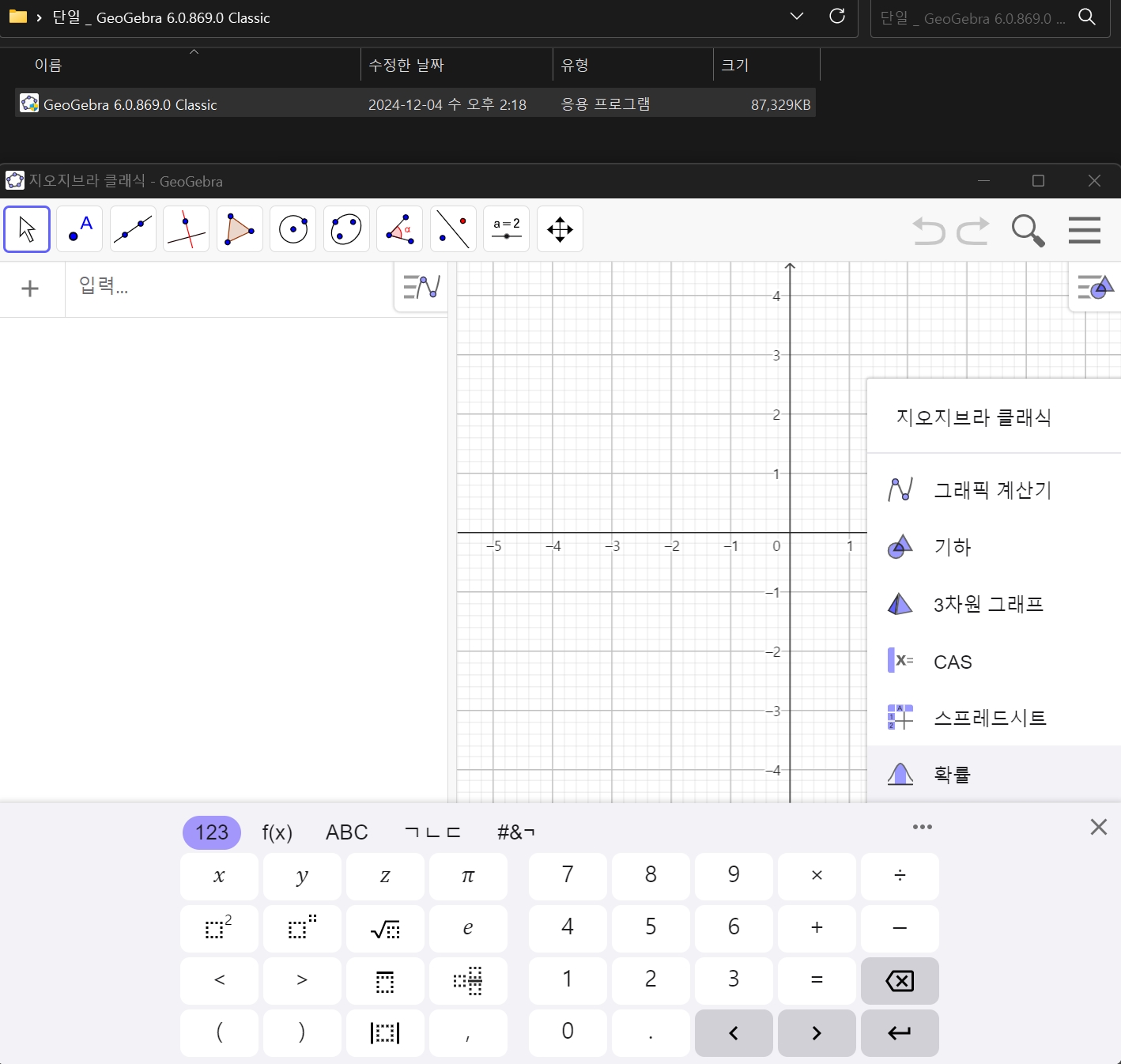This screenshot has height=1064, width=1121.
Task: Choose 스프레드시트 from the apps menu
Action: click(994, 718)
